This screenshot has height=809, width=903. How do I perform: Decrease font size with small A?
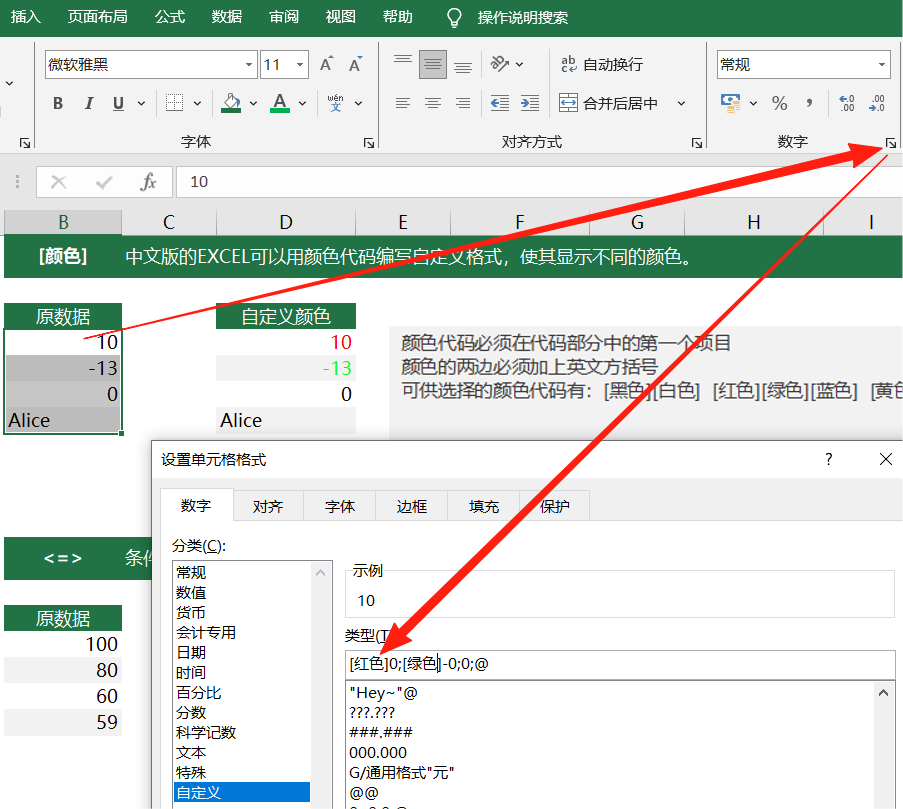[x=355, y=64]
